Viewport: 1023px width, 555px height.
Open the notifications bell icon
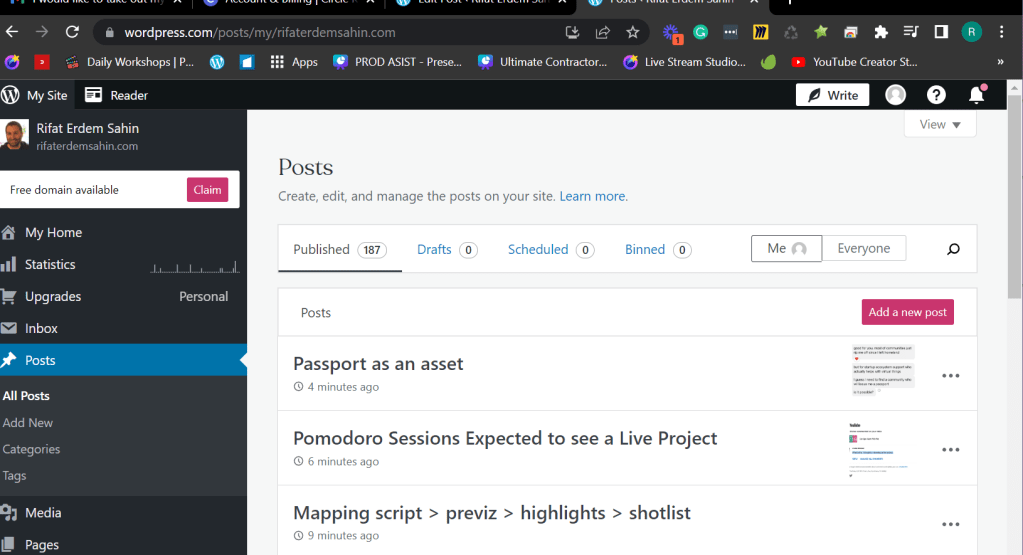977,95
